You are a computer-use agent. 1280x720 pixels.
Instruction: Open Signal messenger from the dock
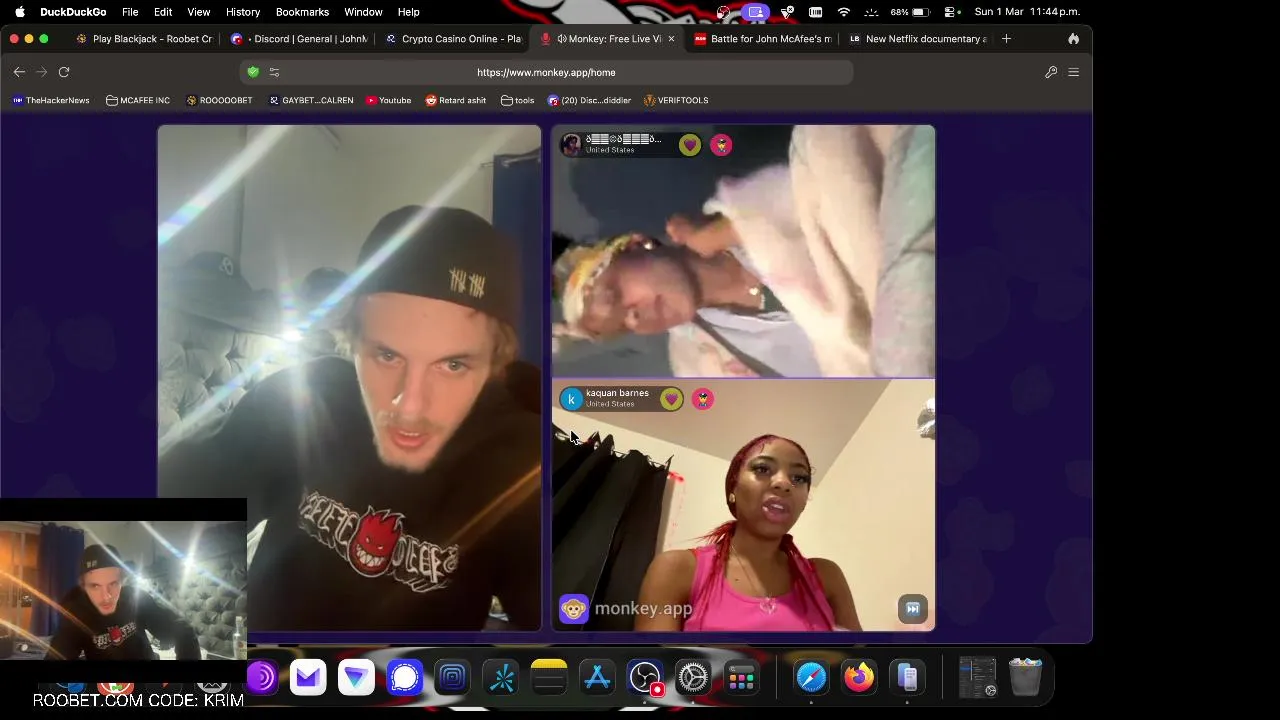pos(404,678)
